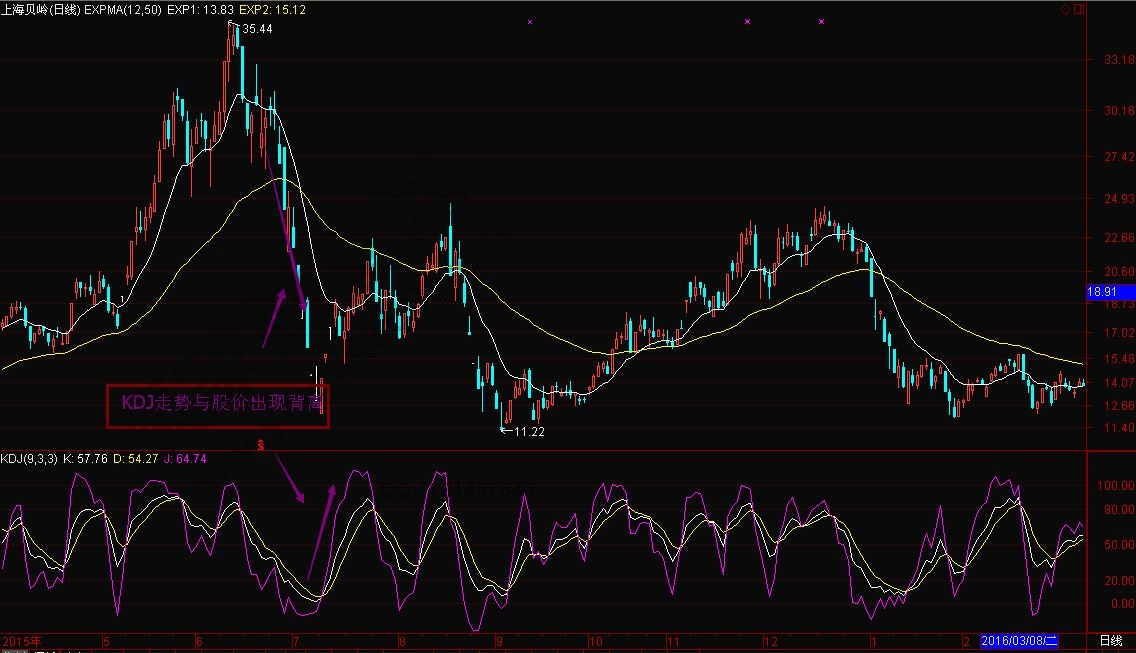Click the highlighted 2016/03/08 date marker

(x=1019, y=640)
